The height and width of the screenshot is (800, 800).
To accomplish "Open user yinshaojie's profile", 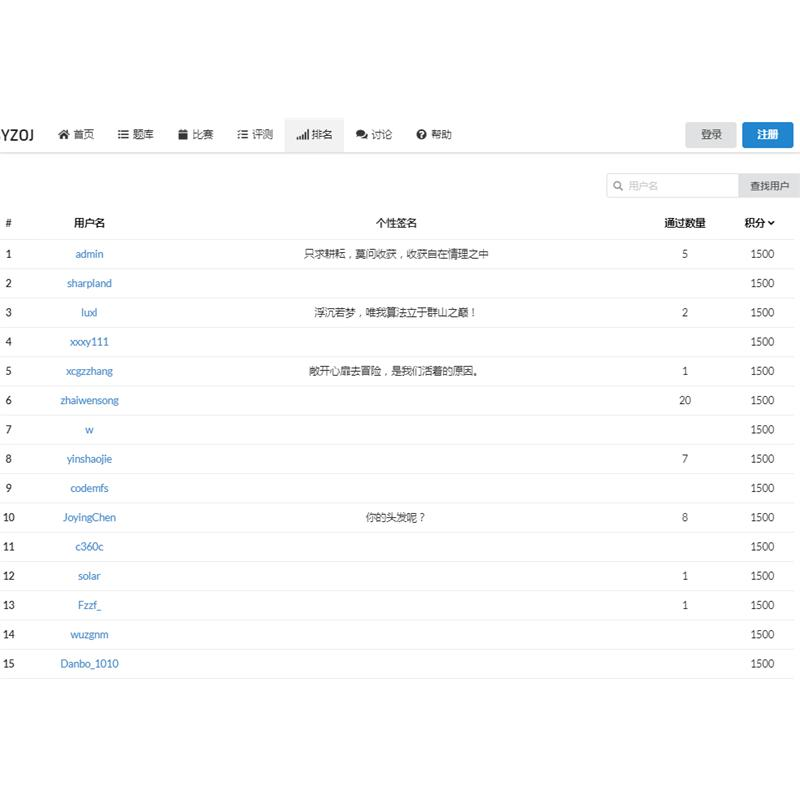I will pyautogui.click(x=89, y=459).
